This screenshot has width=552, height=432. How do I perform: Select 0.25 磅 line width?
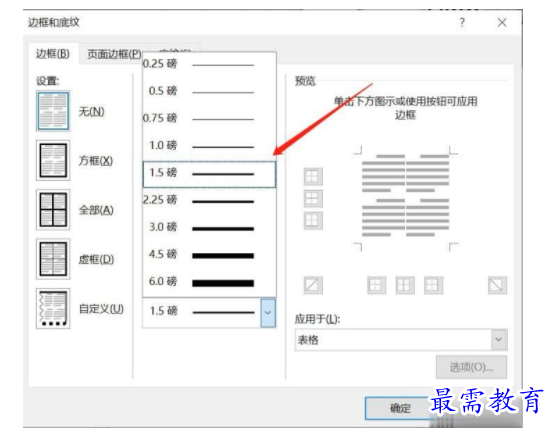pyautogui.click(x=209, y=64)
